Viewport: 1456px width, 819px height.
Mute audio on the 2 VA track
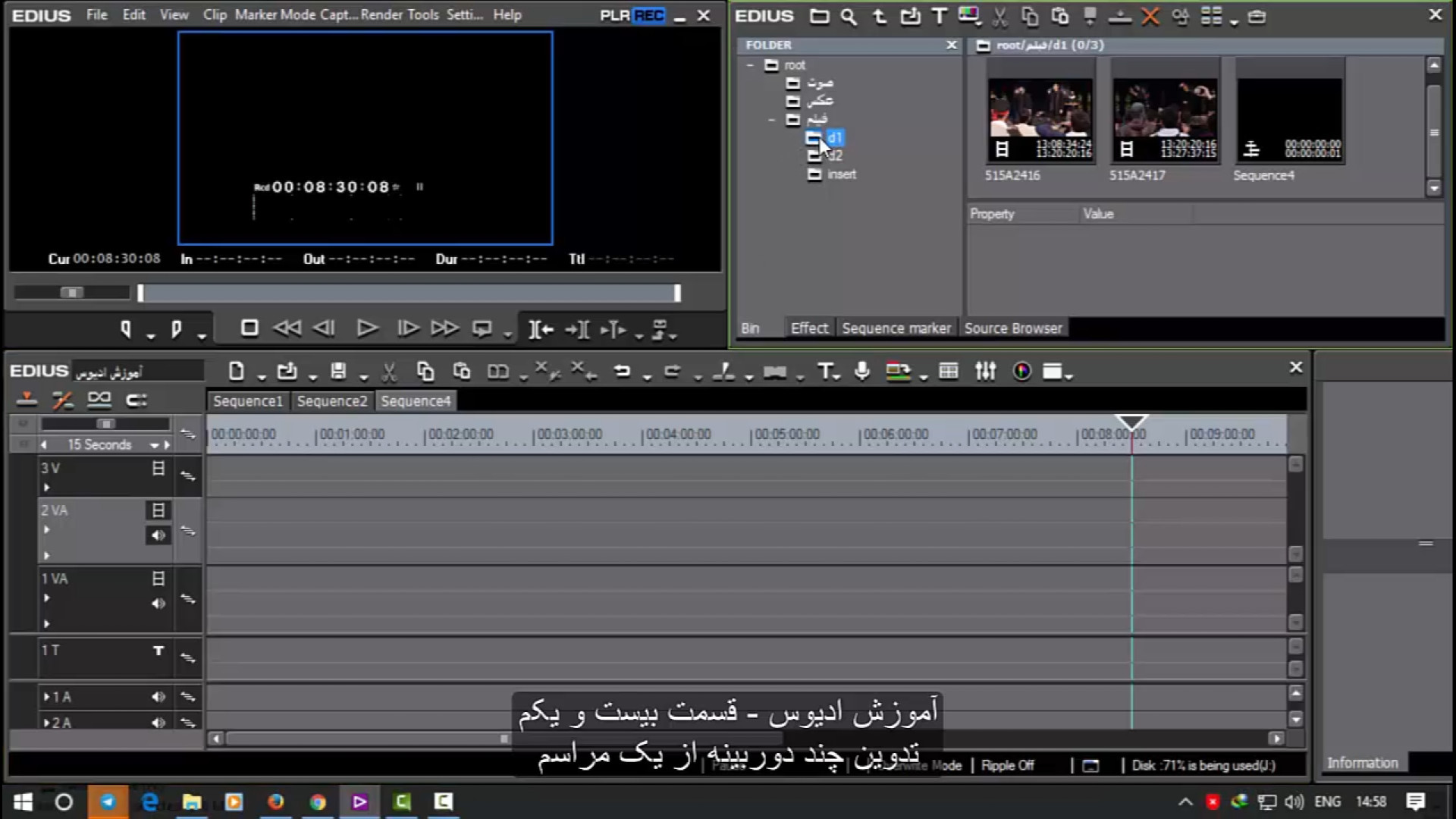point(158,535)
